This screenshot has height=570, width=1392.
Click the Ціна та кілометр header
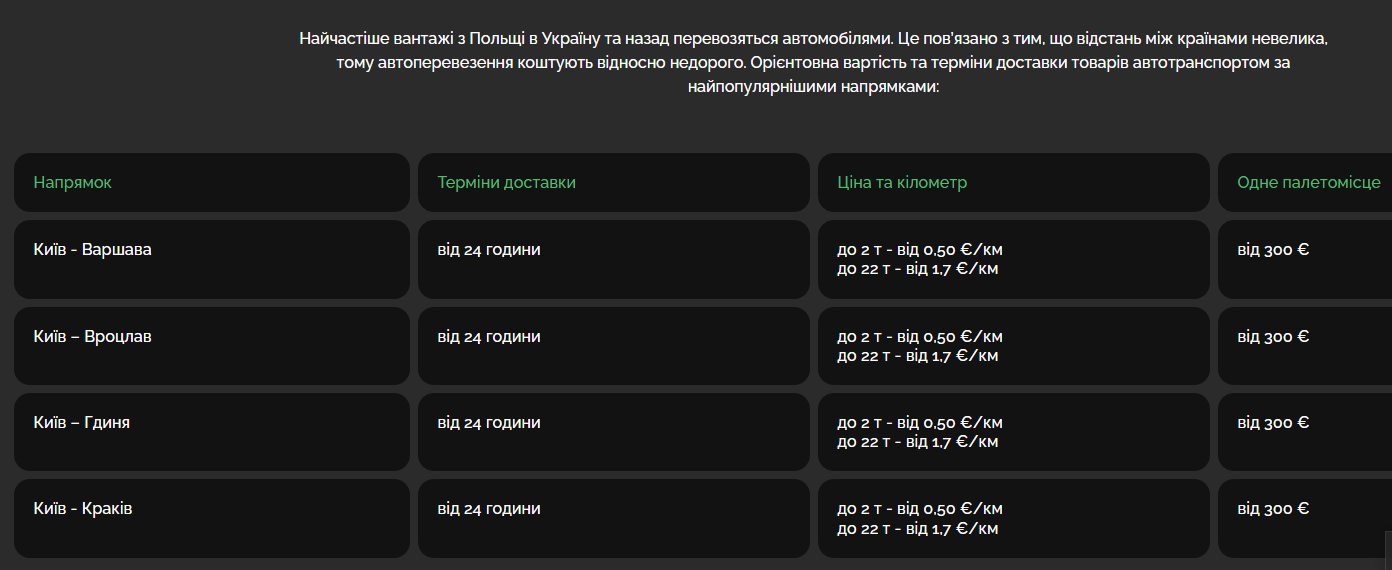(1014, 182)
